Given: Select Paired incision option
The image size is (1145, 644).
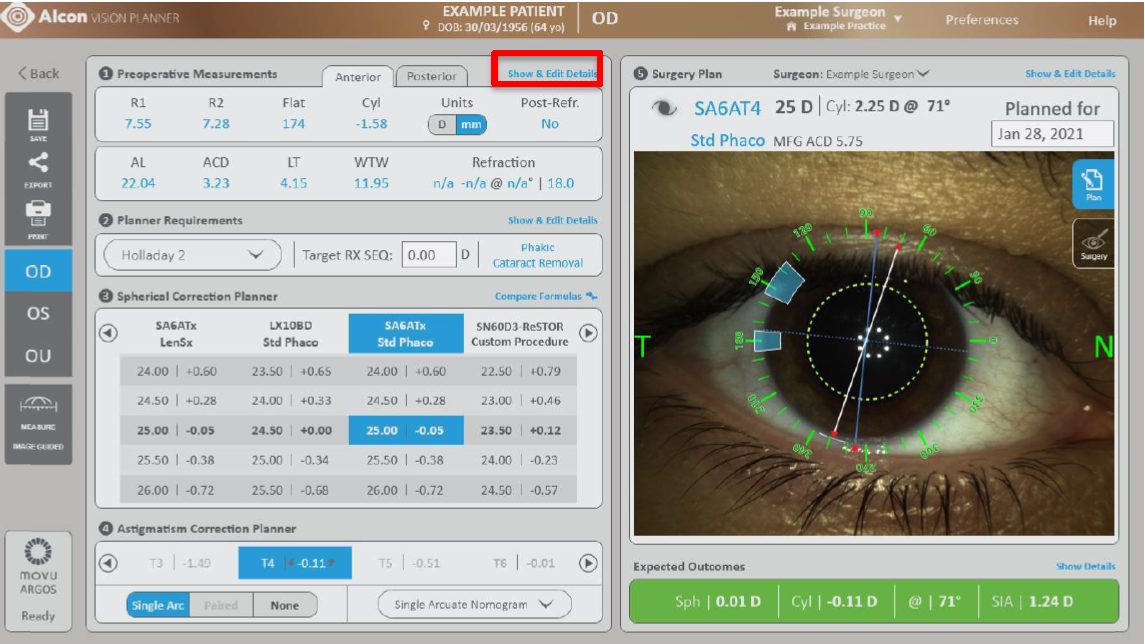Looking at the screenshot, I should click(221, 605).
